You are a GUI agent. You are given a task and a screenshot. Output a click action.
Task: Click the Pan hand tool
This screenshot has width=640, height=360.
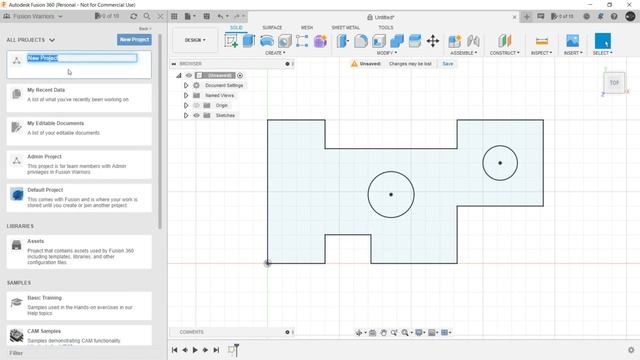click(383, 333)
